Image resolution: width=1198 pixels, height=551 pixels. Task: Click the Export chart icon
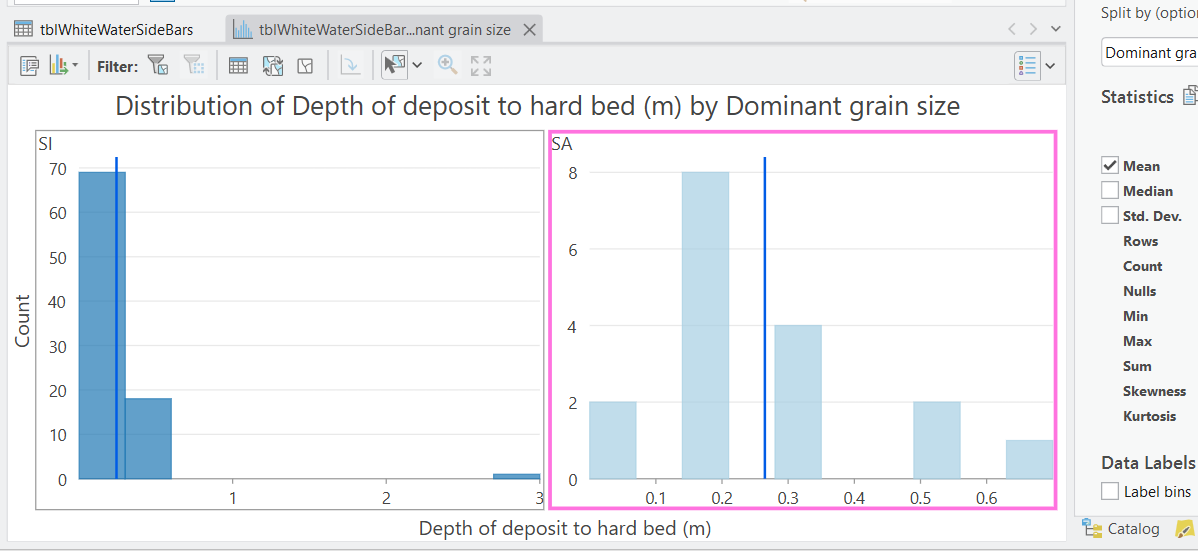pos(58,66)
